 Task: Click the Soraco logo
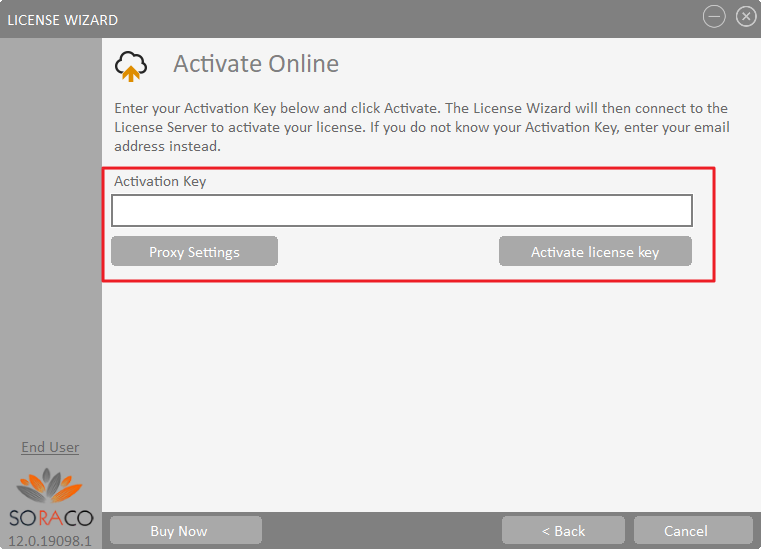[x=50, y=498]
